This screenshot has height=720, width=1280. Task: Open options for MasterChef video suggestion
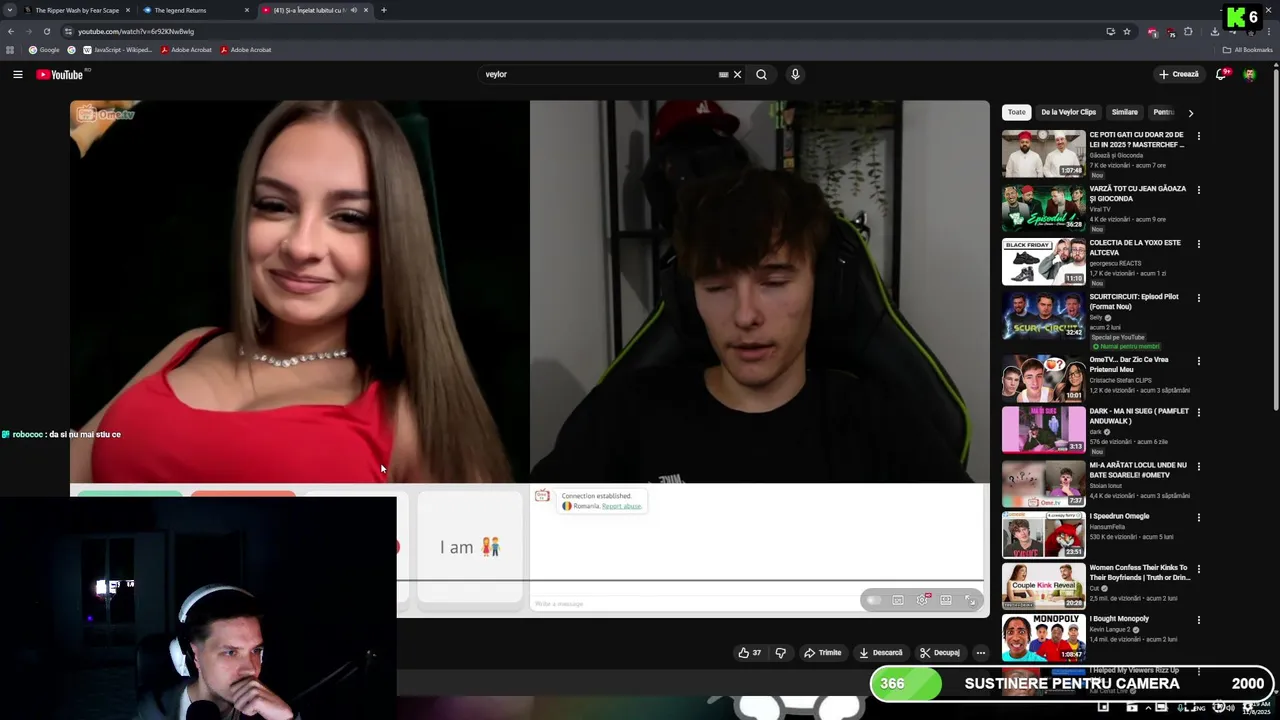(x=1199, y=136)
